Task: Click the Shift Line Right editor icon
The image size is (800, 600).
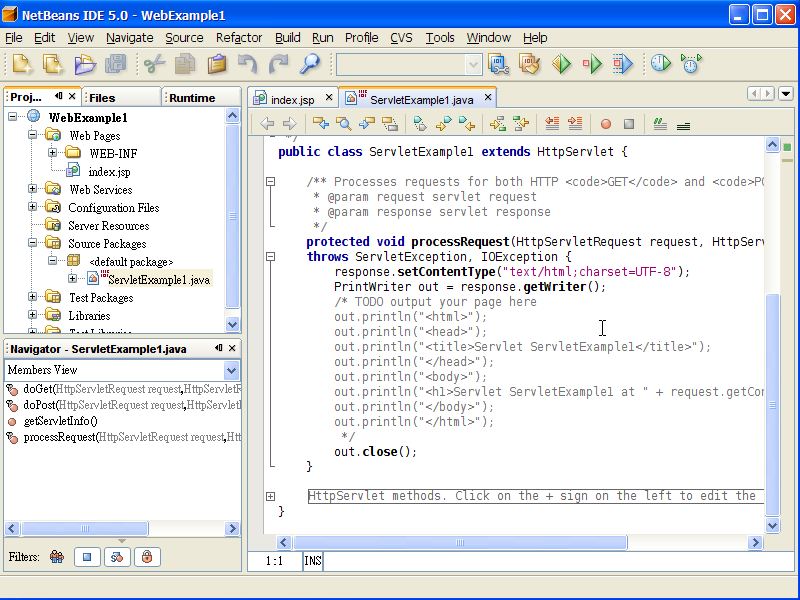Action: pyautogui.click(x=575, y=123)
